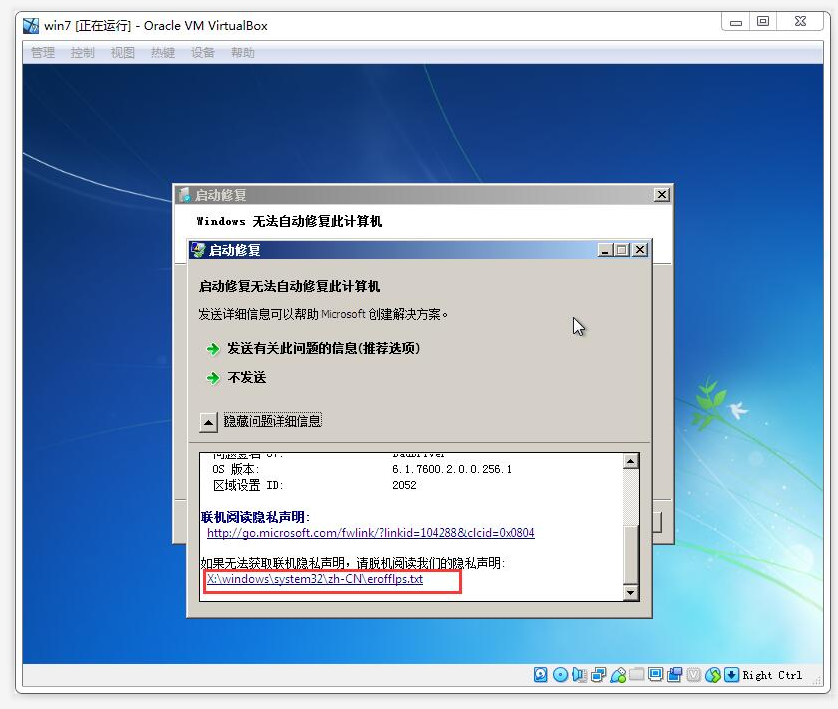Open the 控制 menu

pos(82,52)
